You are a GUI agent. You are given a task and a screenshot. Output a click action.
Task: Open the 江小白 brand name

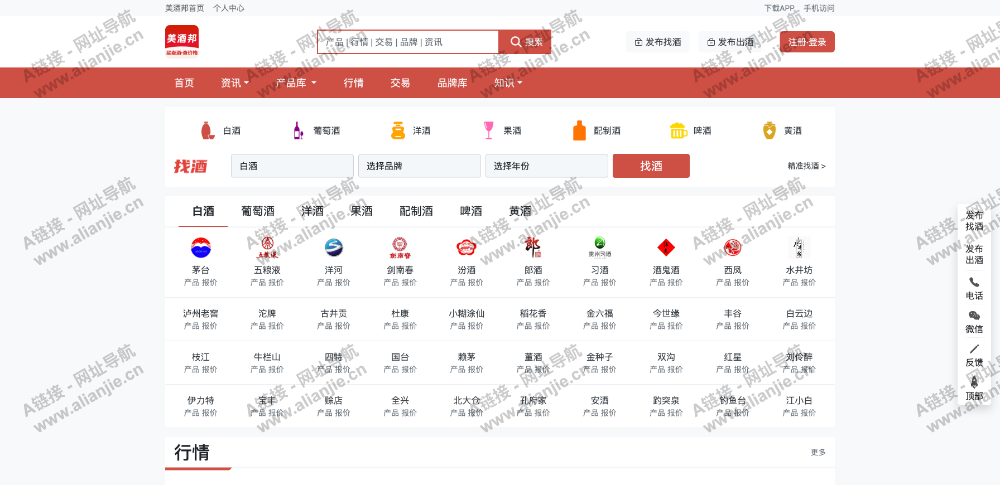pyautogui.click(x=799, y=401)
